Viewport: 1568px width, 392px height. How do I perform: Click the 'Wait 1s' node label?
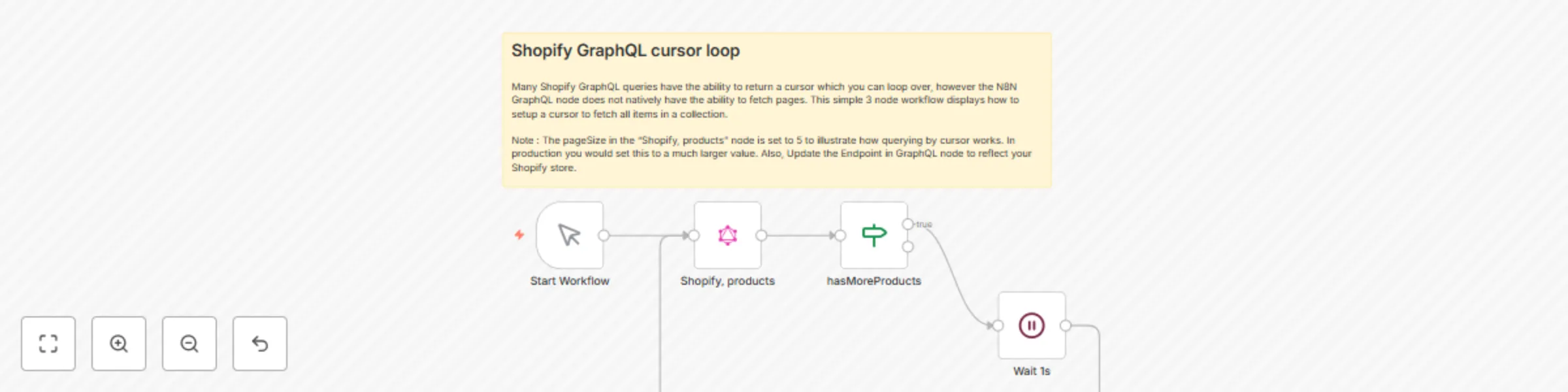click(1032, 371)
